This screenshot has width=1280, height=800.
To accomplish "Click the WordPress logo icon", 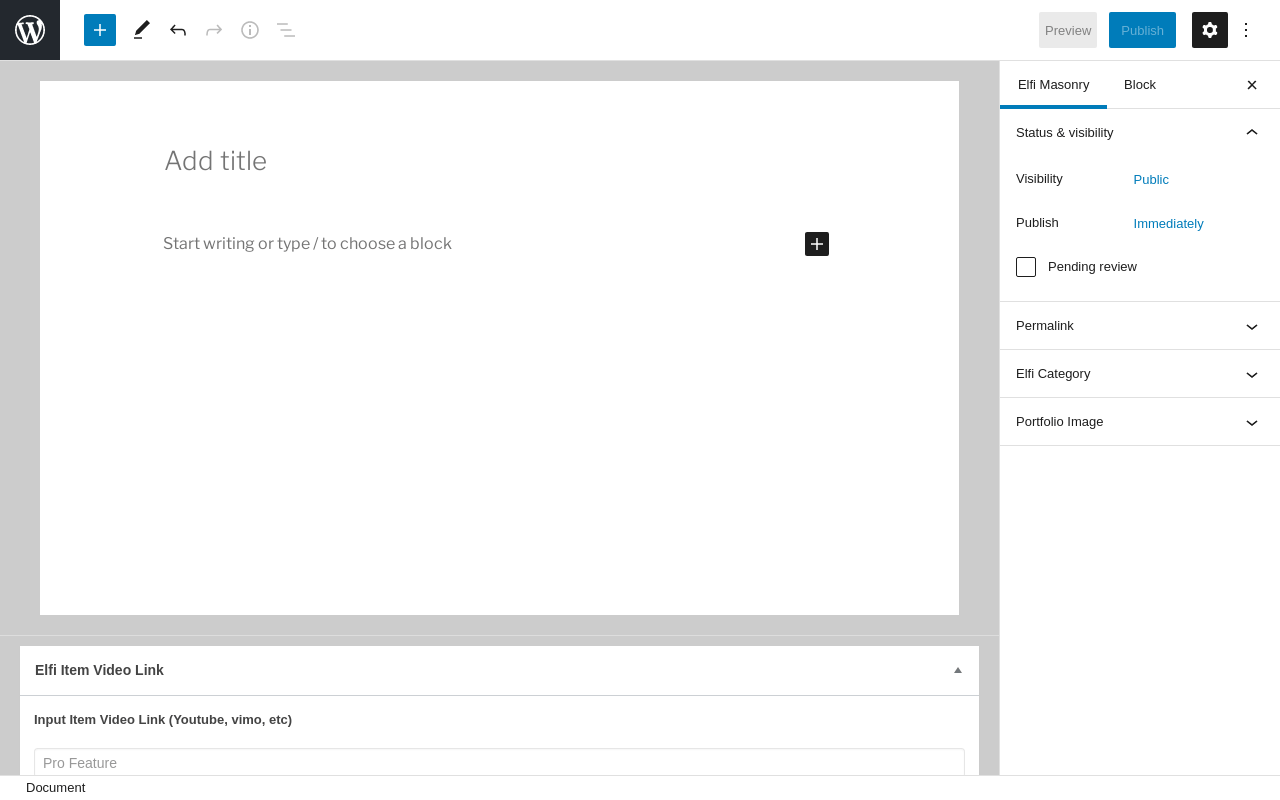I will [x=30, y=30].
